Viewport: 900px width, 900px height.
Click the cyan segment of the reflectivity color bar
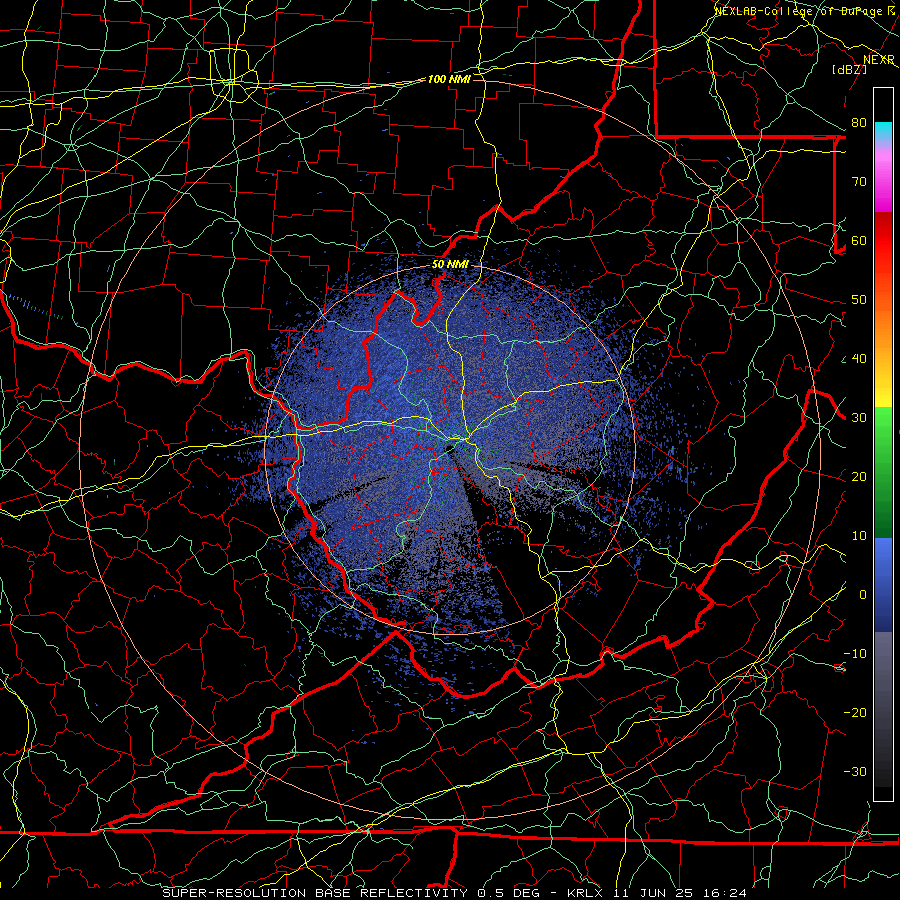point(883,132)
